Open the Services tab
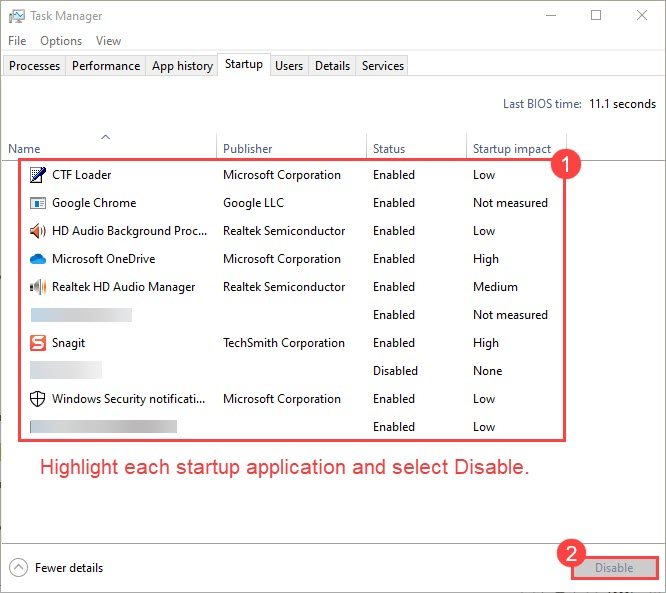This screenshot has height=593, width=666. pyautogui.click(x=383, y=66)
